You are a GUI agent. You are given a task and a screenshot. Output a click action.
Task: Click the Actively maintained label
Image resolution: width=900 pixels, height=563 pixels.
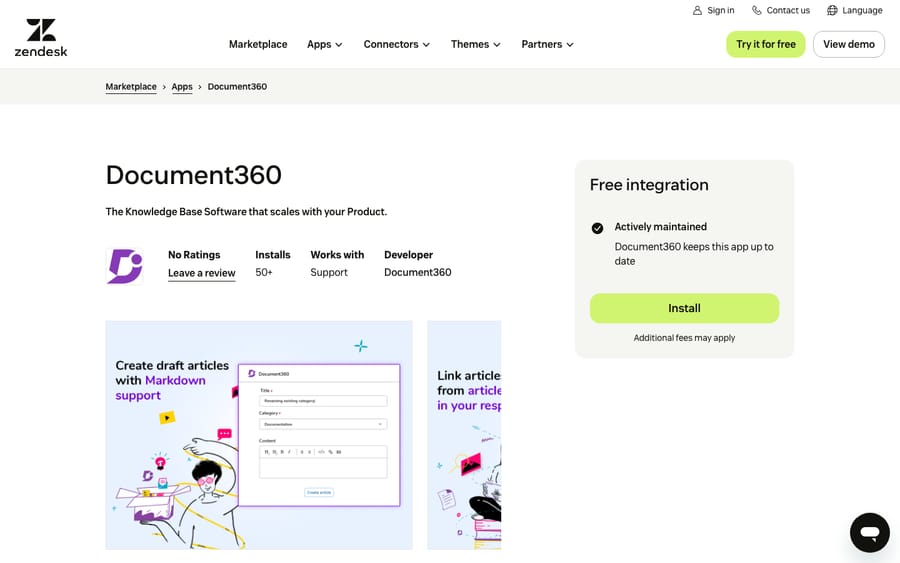click(x=661, y=227)
